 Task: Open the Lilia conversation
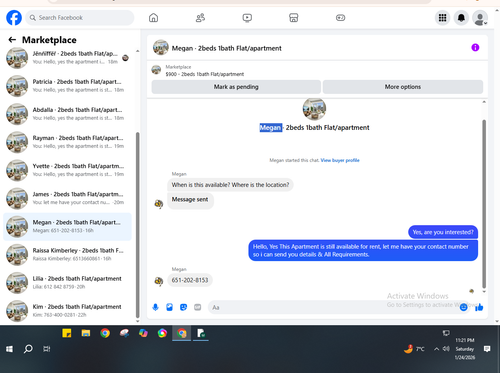pos(67,283)
